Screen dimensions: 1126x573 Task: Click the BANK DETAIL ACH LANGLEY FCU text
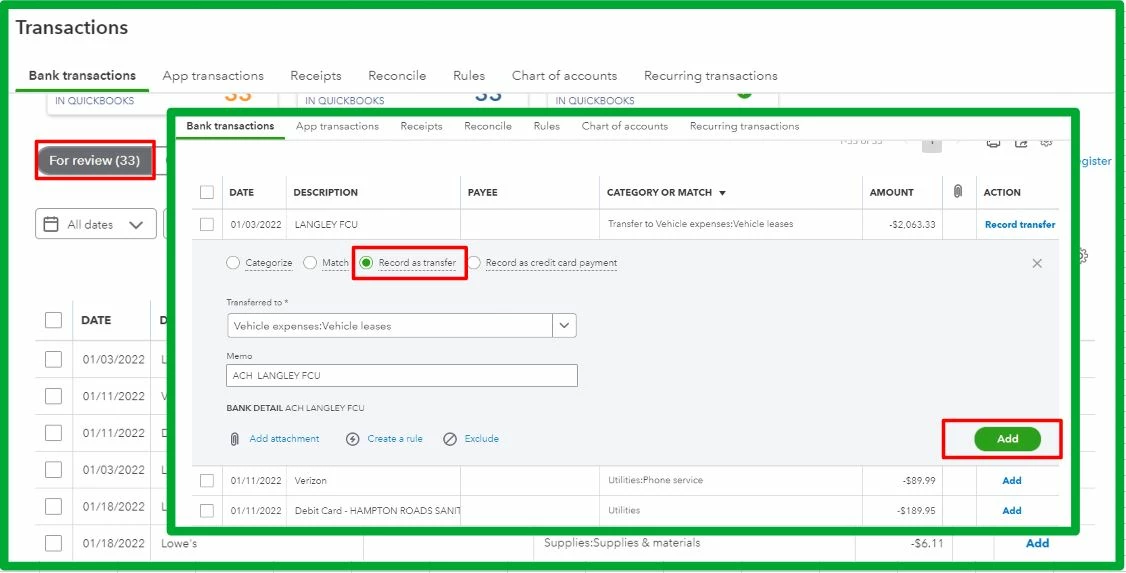(295, 408)
